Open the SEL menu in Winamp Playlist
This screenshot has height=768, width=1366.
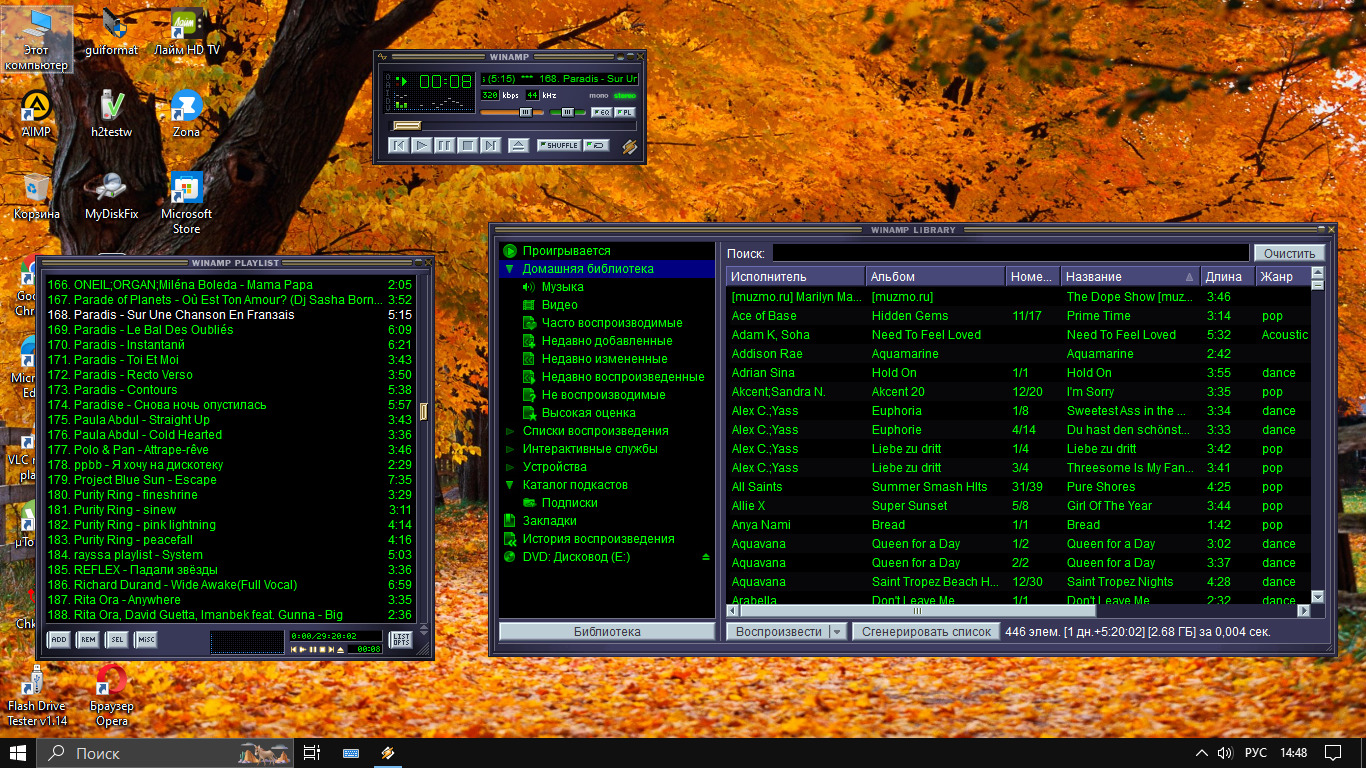[117, 640]
